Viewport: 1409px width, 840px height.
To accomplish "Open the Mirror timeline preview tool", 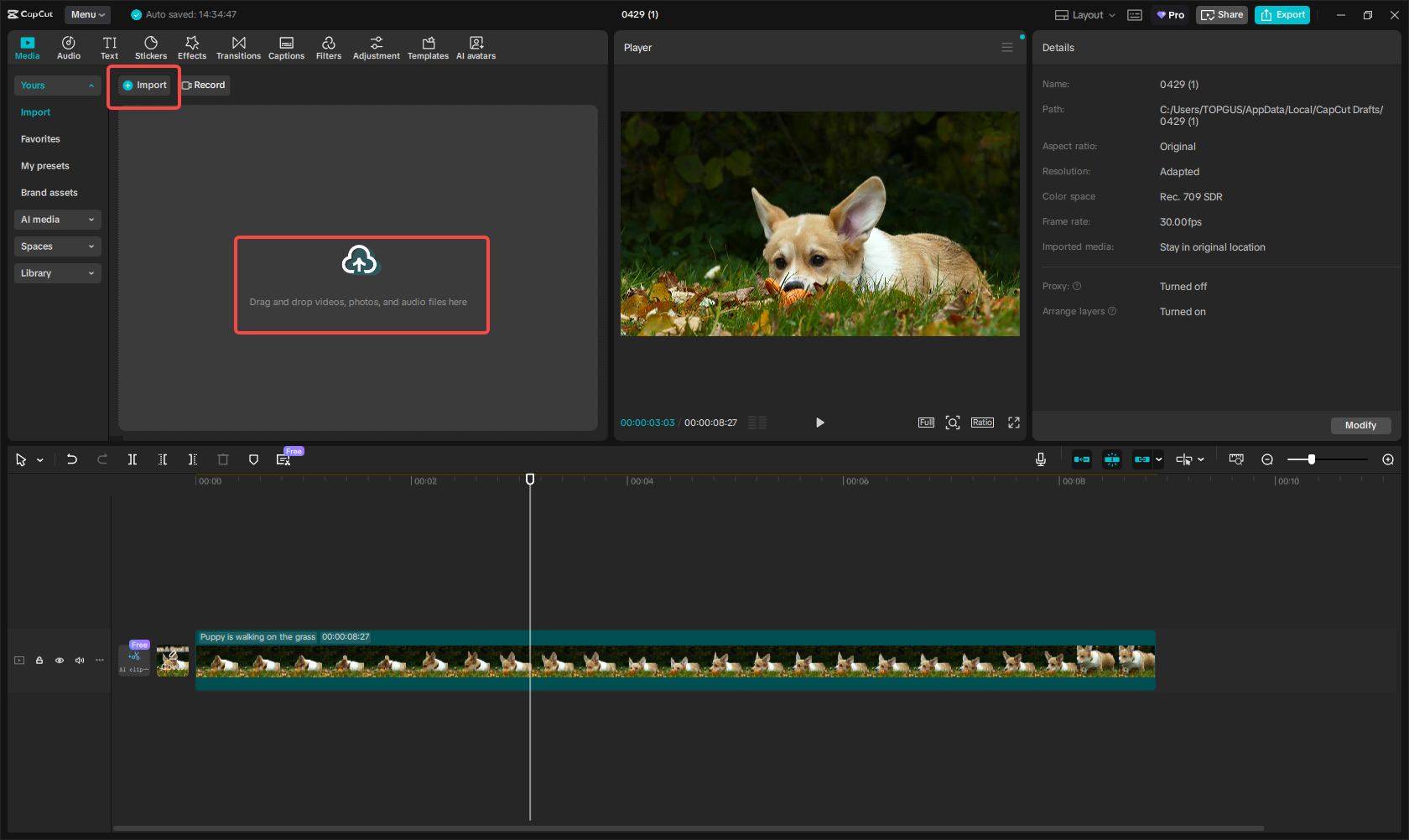I will 1236,459.
